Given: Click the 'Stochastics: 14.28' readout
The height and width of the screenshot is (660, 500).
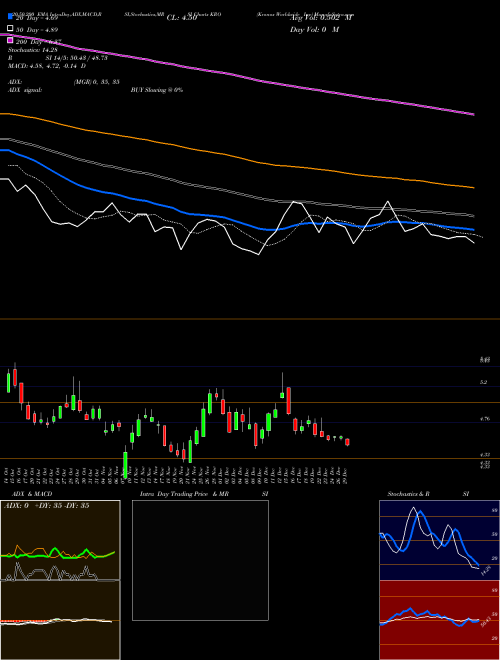Looking at the screenshot, I should tap(32, 50).
